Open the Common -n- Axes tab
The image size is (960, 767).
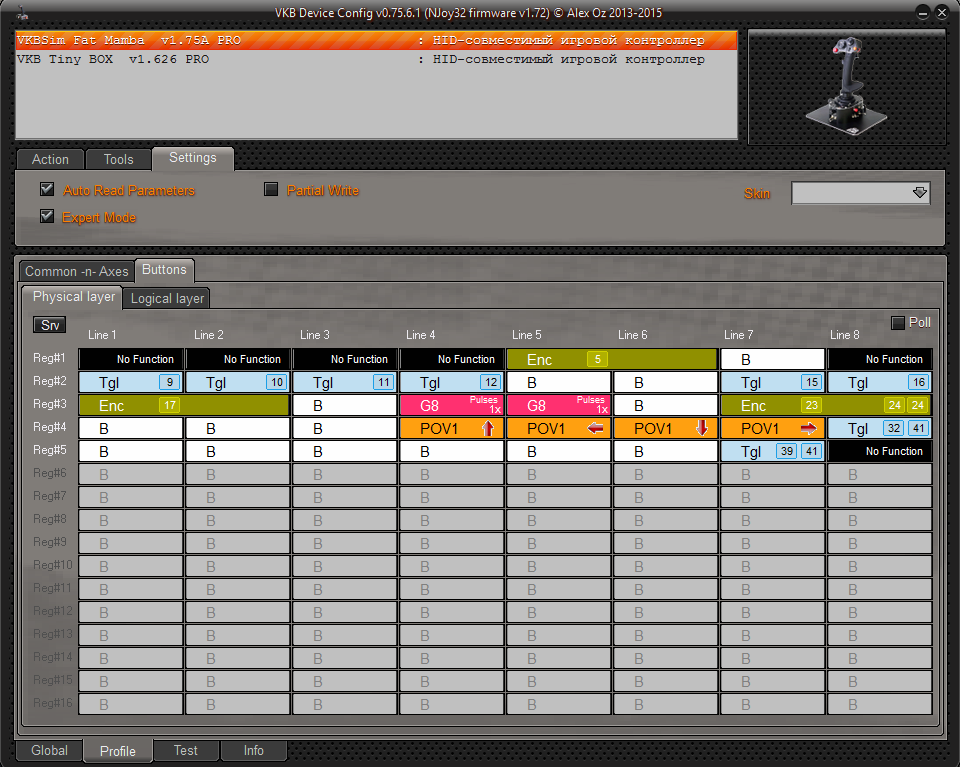pyautogui.click(x=77, y=271)
